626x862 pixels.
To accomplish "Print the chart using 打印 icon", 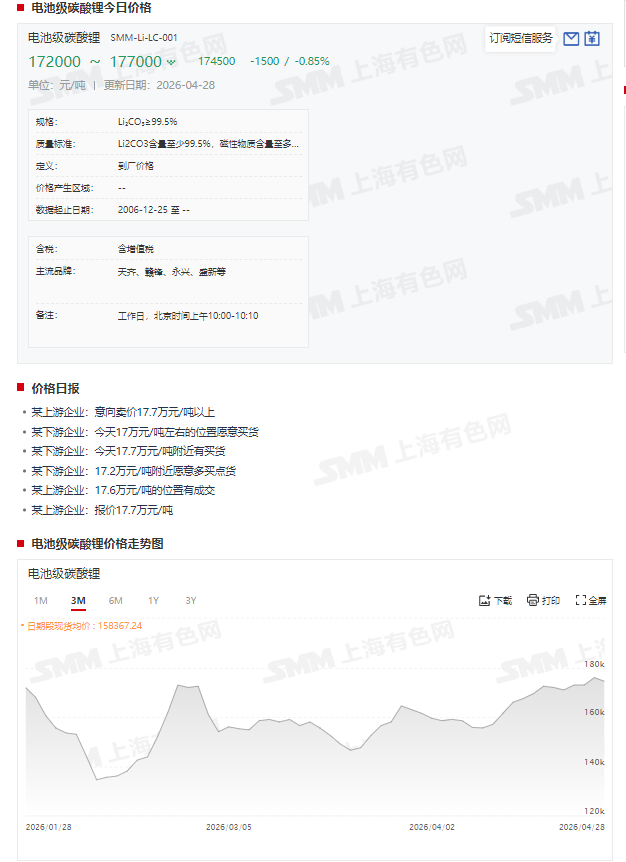I will (x=543, y=600).
